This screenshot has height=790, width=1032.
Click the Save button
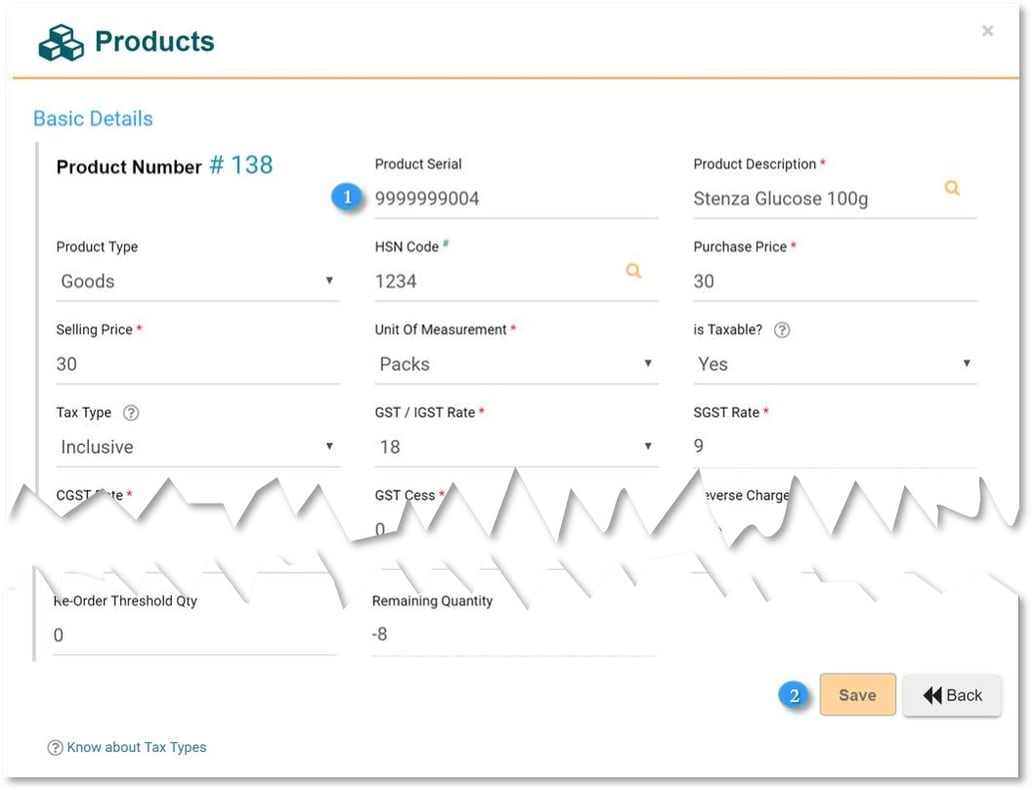tap(857, 694)
